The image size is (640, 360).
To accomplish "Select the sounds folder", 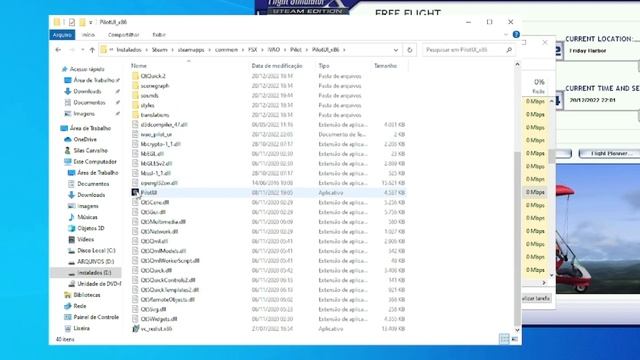I will tap(149, 96).
